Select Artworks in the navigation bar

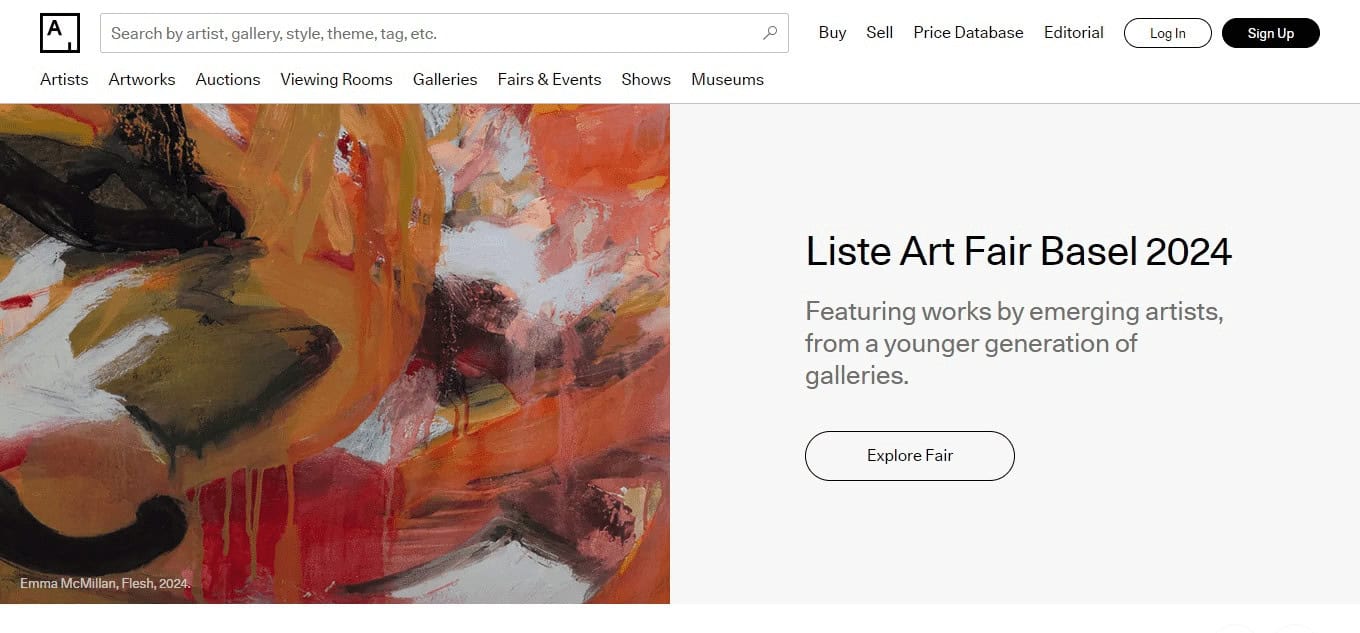click(142, 79)
